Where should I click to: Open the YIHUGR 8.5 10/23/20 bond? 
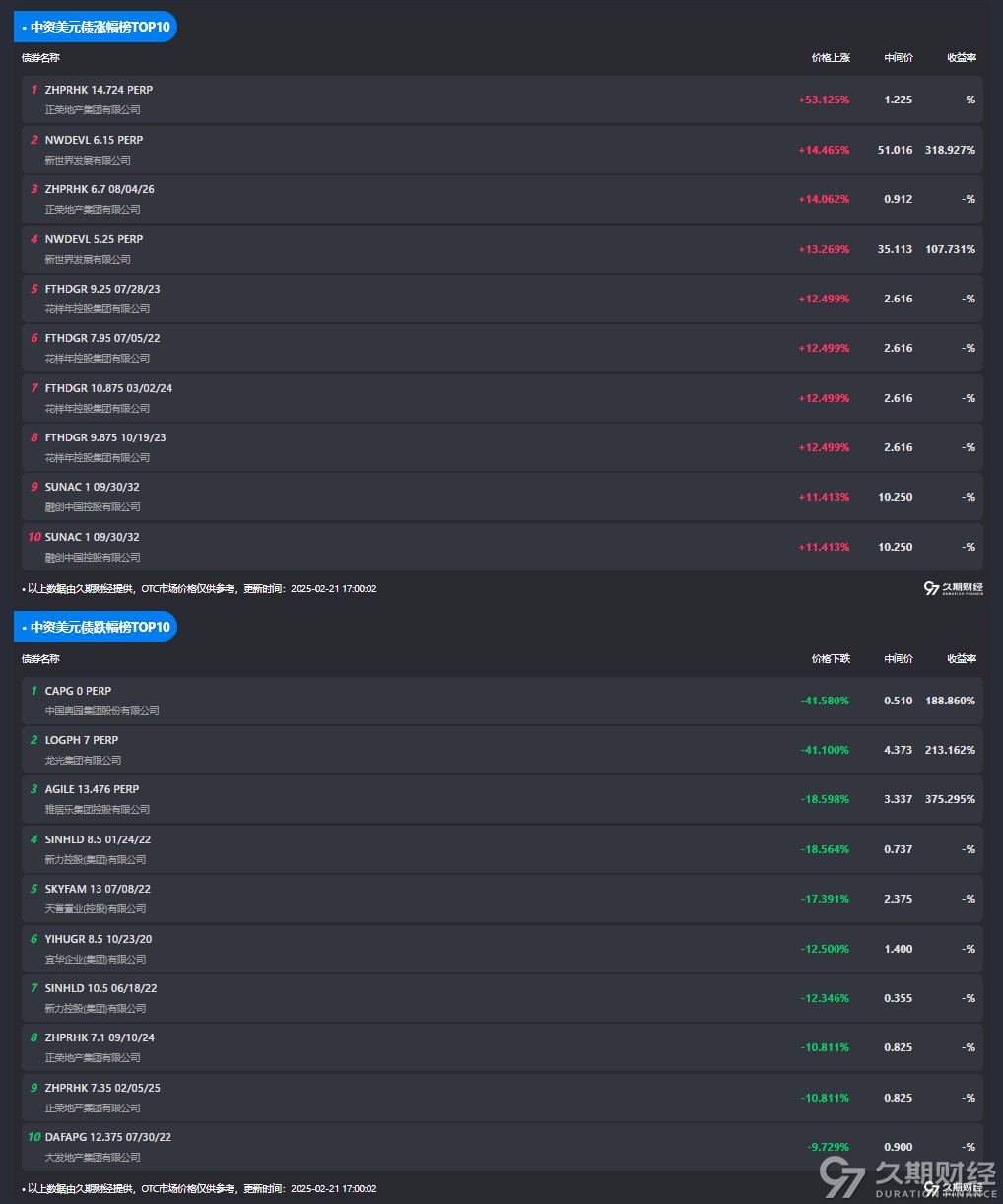[x=99, y=939]
